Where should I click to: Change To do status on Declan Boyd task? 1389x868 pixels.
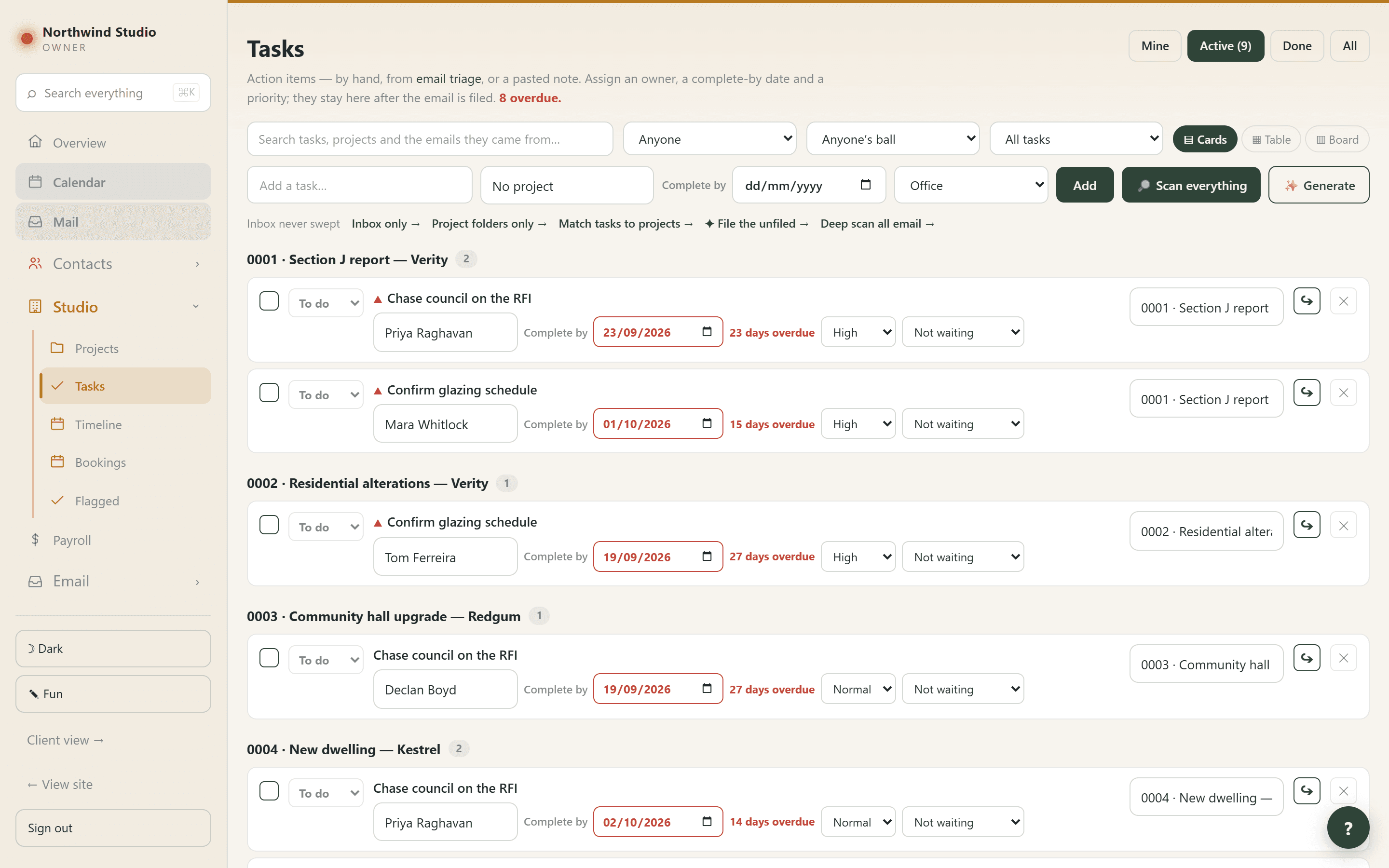point(326,660)
